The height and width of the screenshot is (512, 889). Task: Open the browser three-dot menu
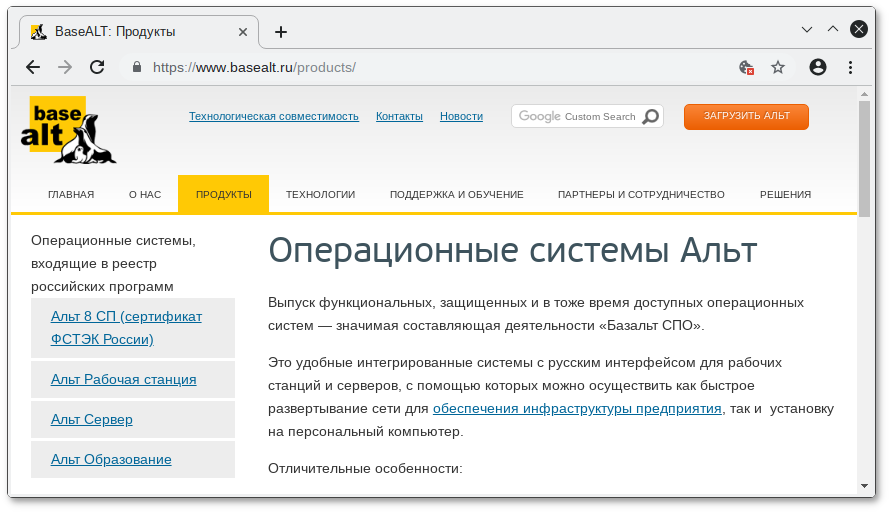coord(850,67)
